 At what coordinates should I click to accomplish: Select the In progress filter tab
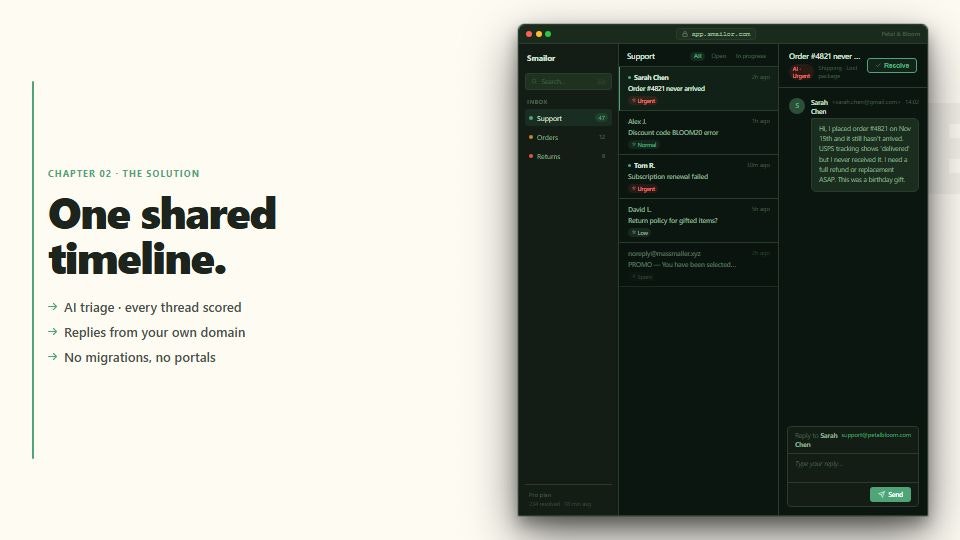[751, 56]
